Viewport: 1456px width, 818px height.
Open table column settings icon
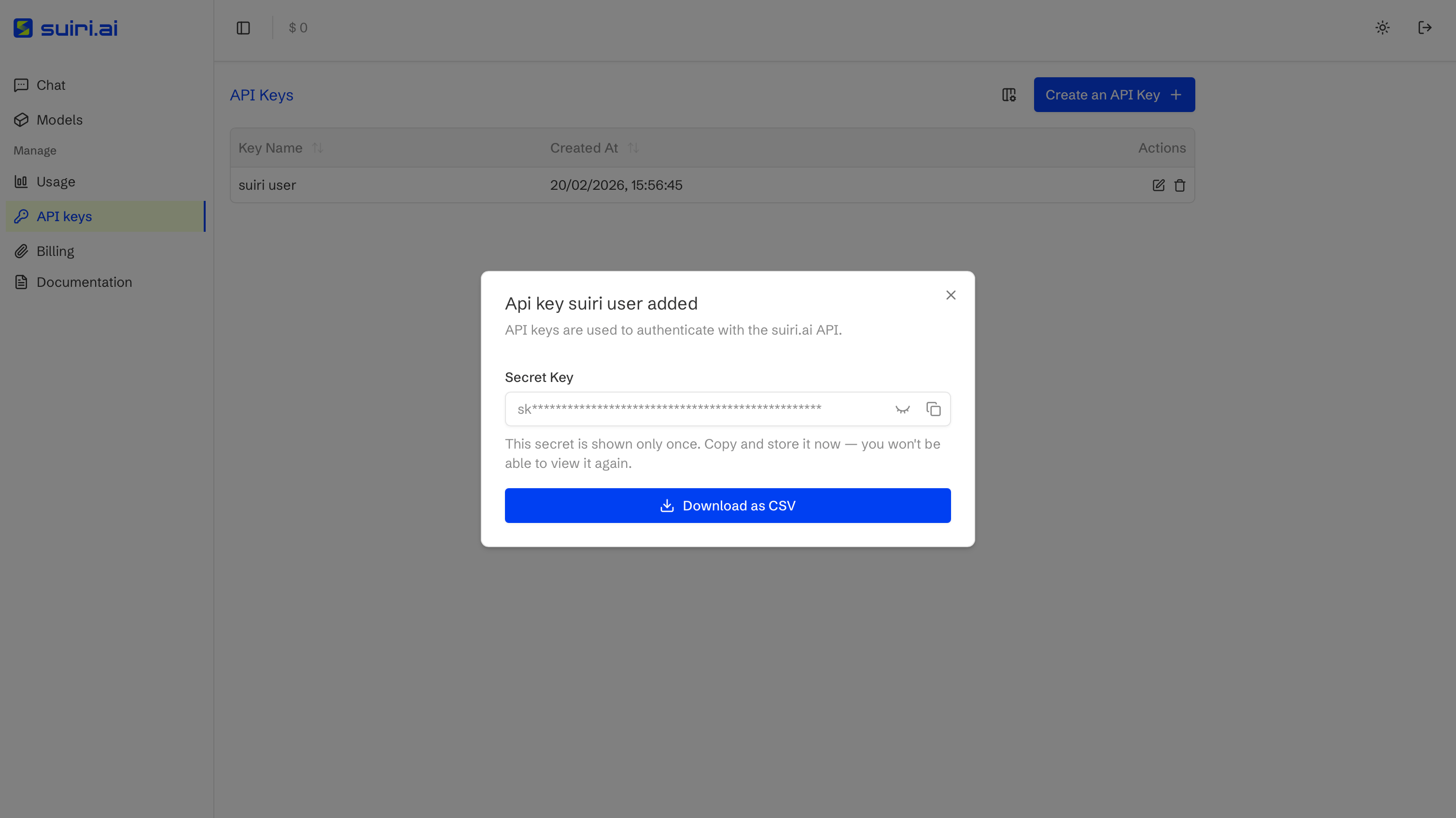point(1009,95)
